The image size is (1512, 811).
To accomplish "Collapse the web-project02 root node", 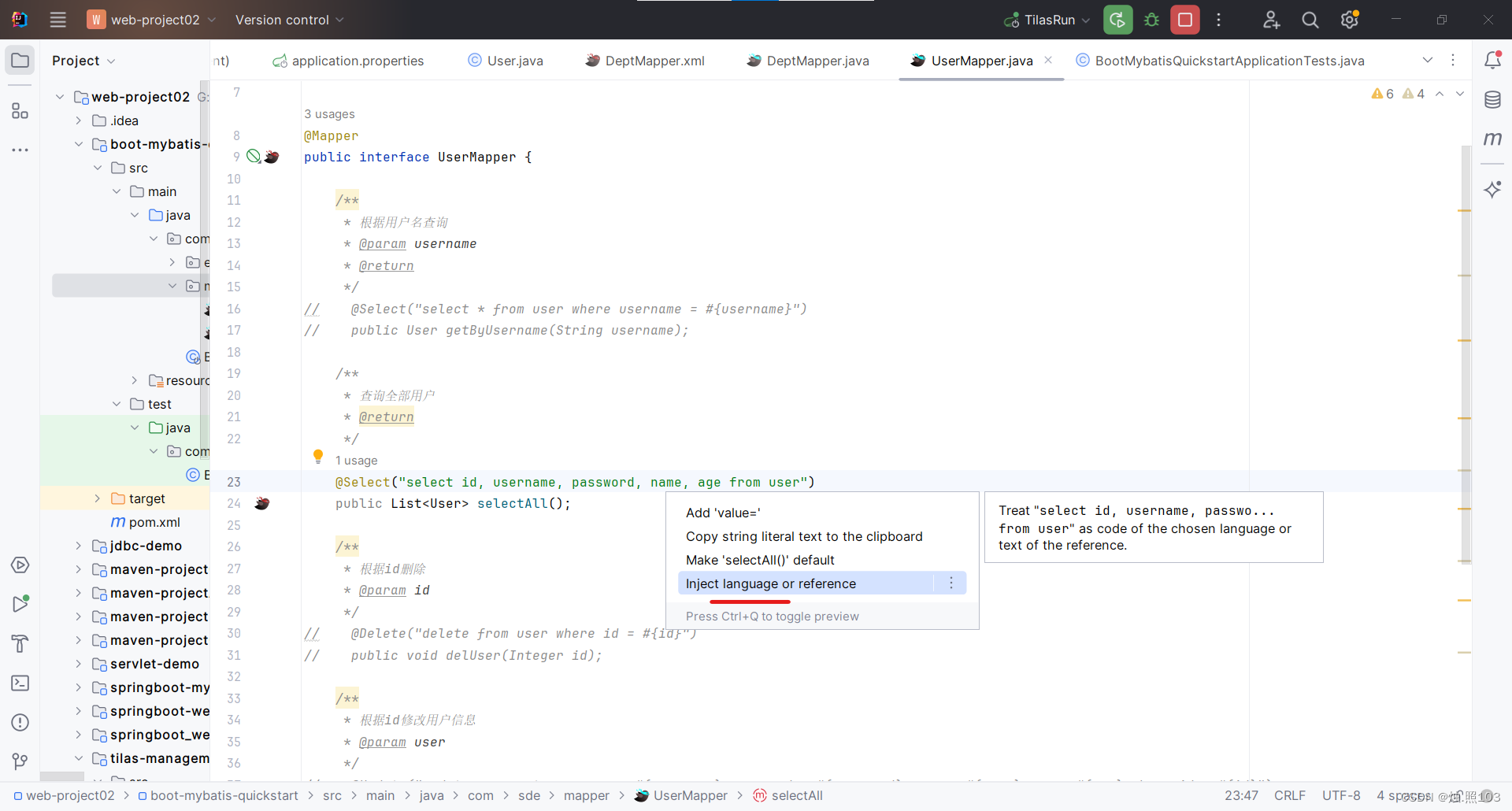I will [x=60, y=97].
